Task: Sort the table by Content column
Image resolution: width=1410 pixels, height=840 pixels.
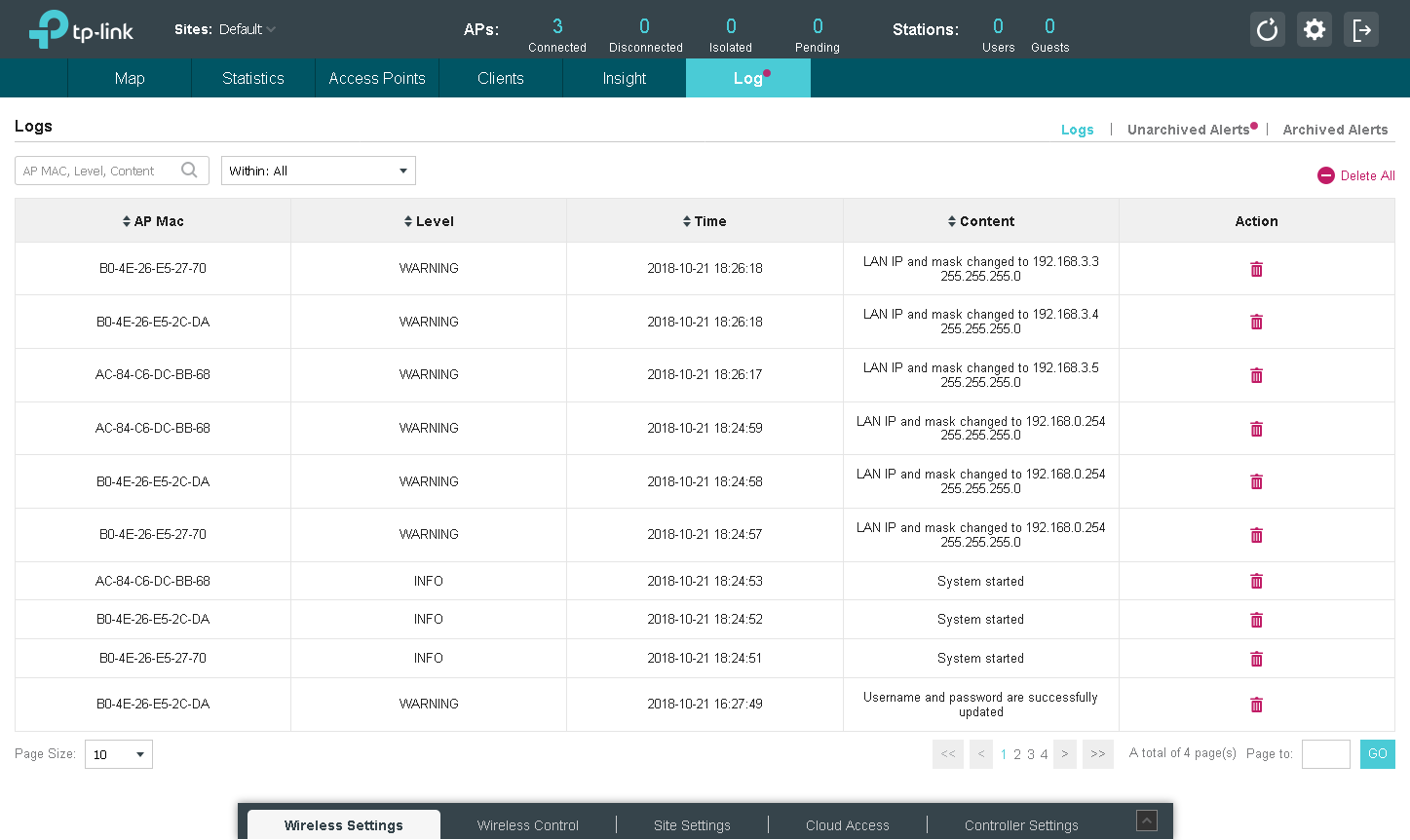Action: [x=981, y=221]
